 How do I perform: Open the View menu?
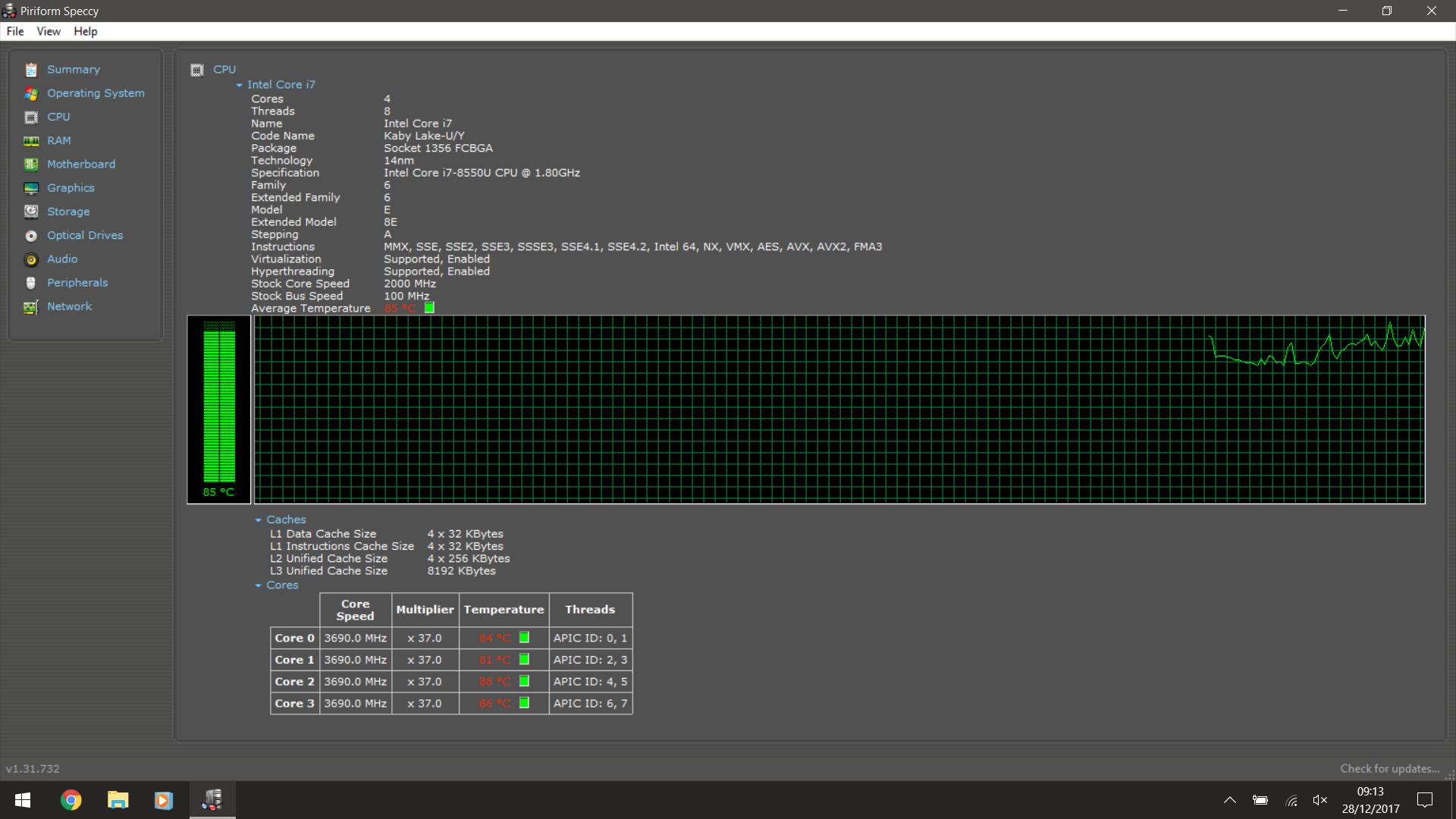49,31
